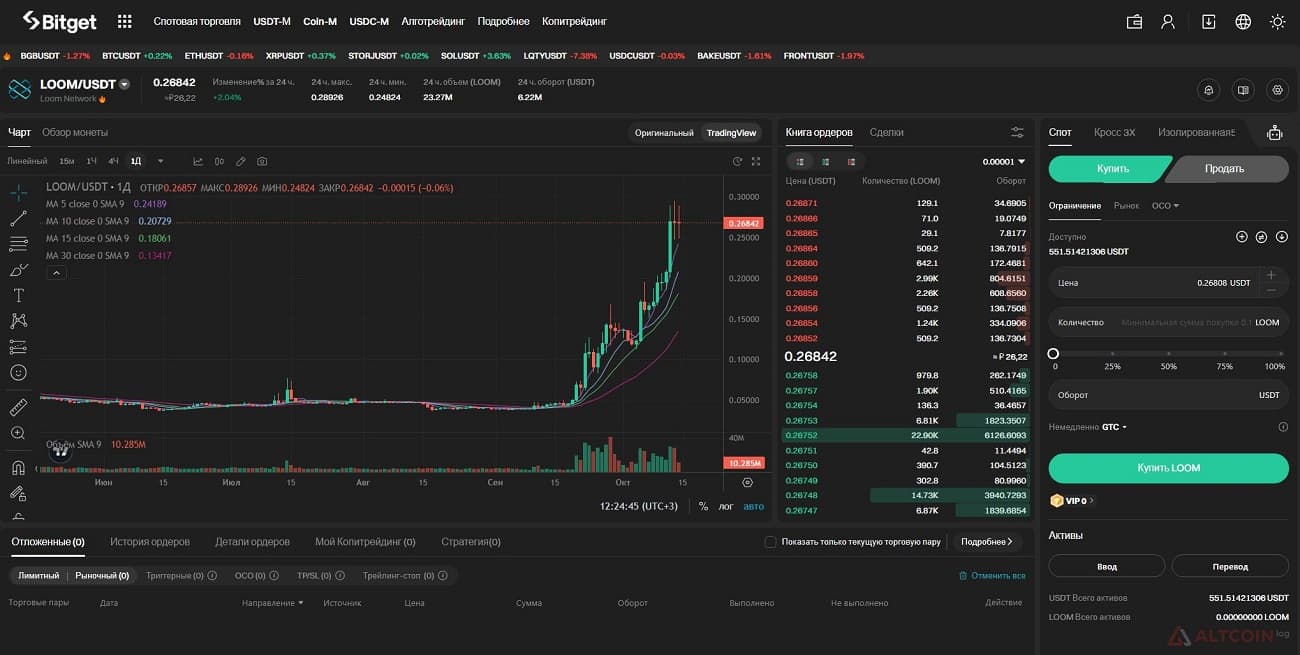This screenshot has width=1300, height=655.
Task: Select the text annotation tool
Action: (x=18, y=295)
